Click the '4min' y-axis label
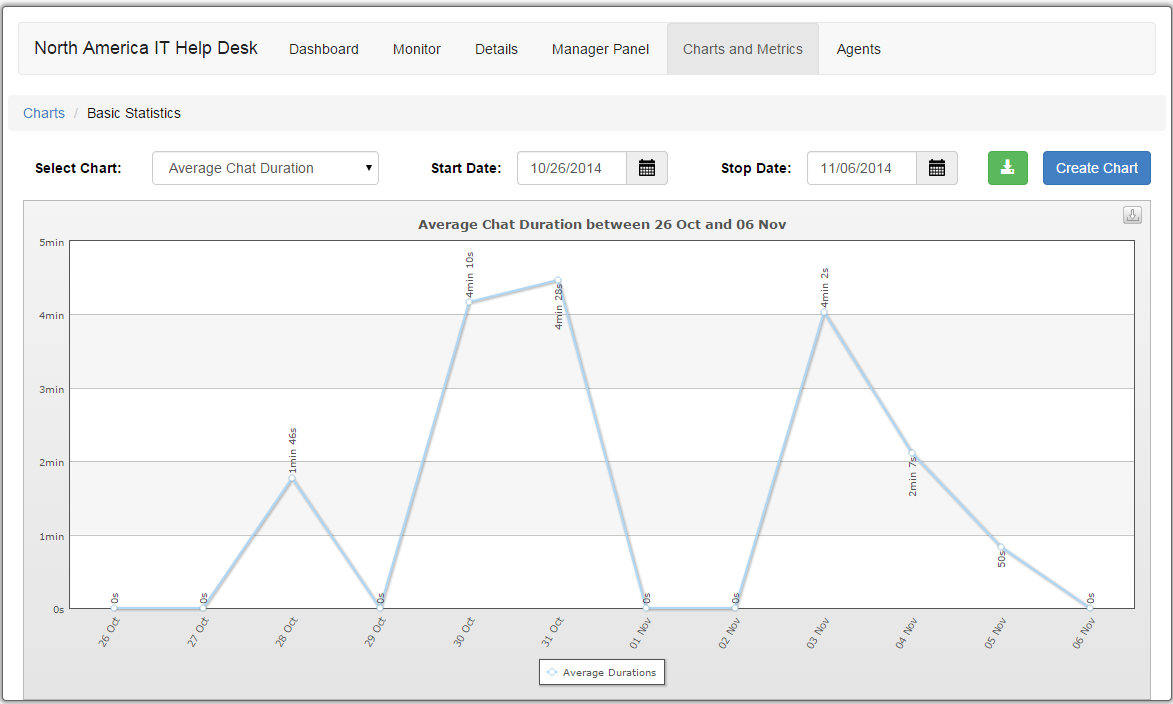The width and height of the screenshot is (1173, 704). click(x=52, y=316)
